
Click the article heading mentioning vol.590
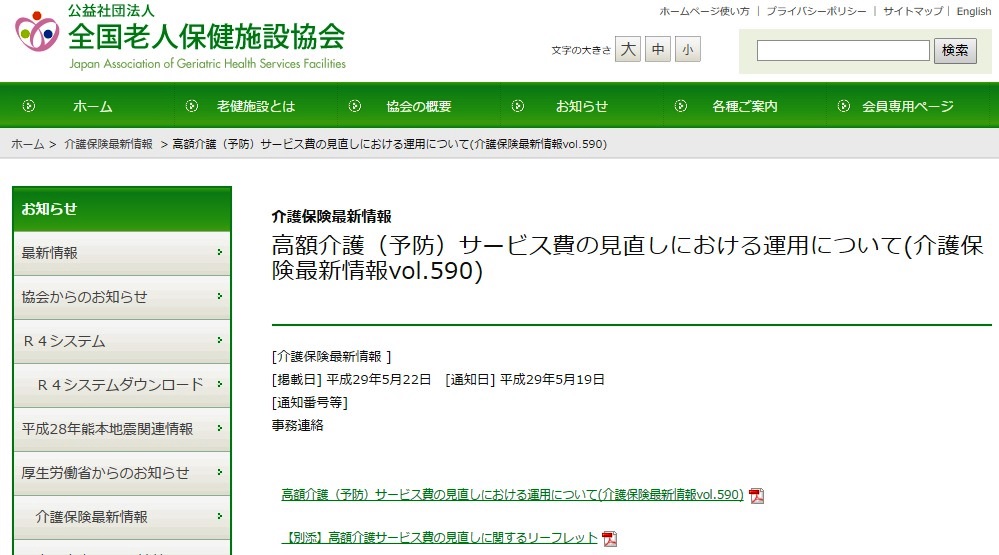628,257
